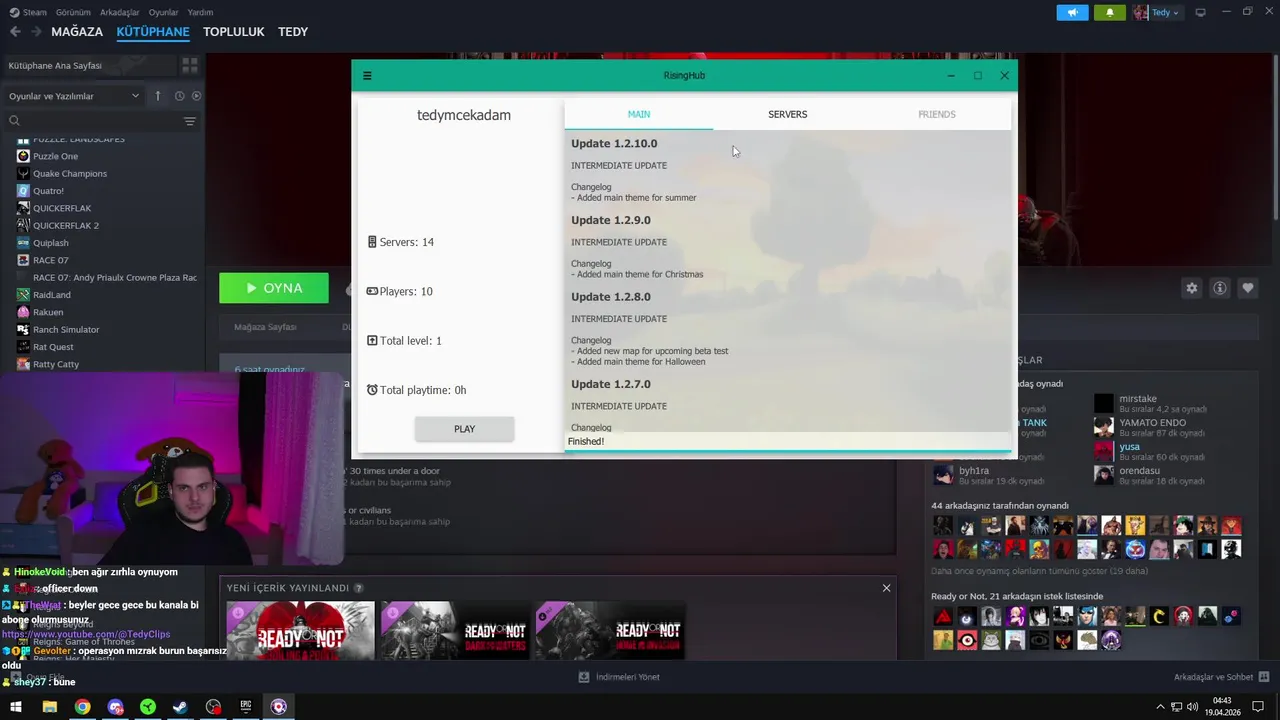Open the TOPLULUK section in Steam
Screen dimensions: 1280x720
click(x=233, y=32)
